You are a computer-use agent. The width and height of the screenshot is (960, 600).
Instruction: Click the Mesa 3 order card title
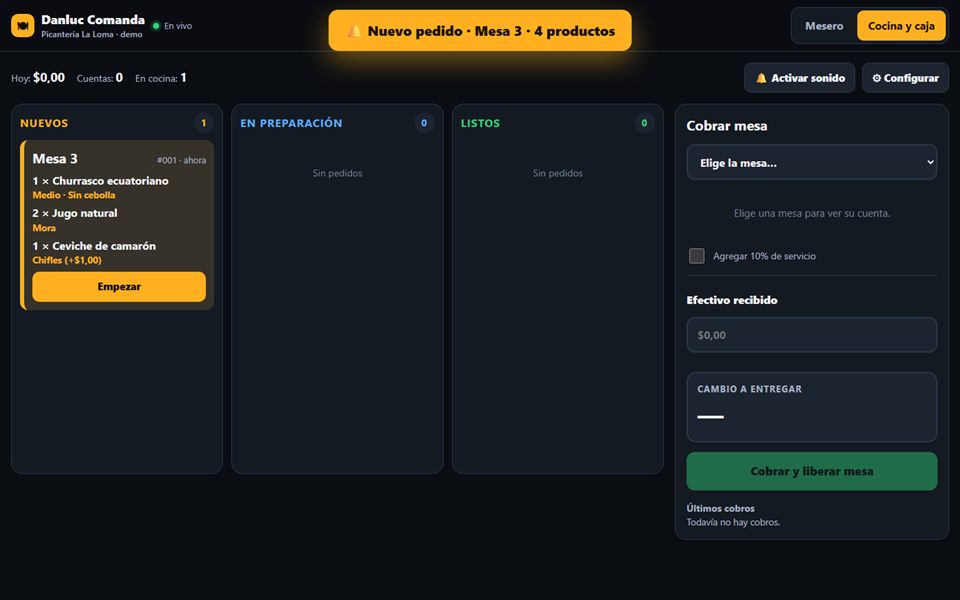55,159
